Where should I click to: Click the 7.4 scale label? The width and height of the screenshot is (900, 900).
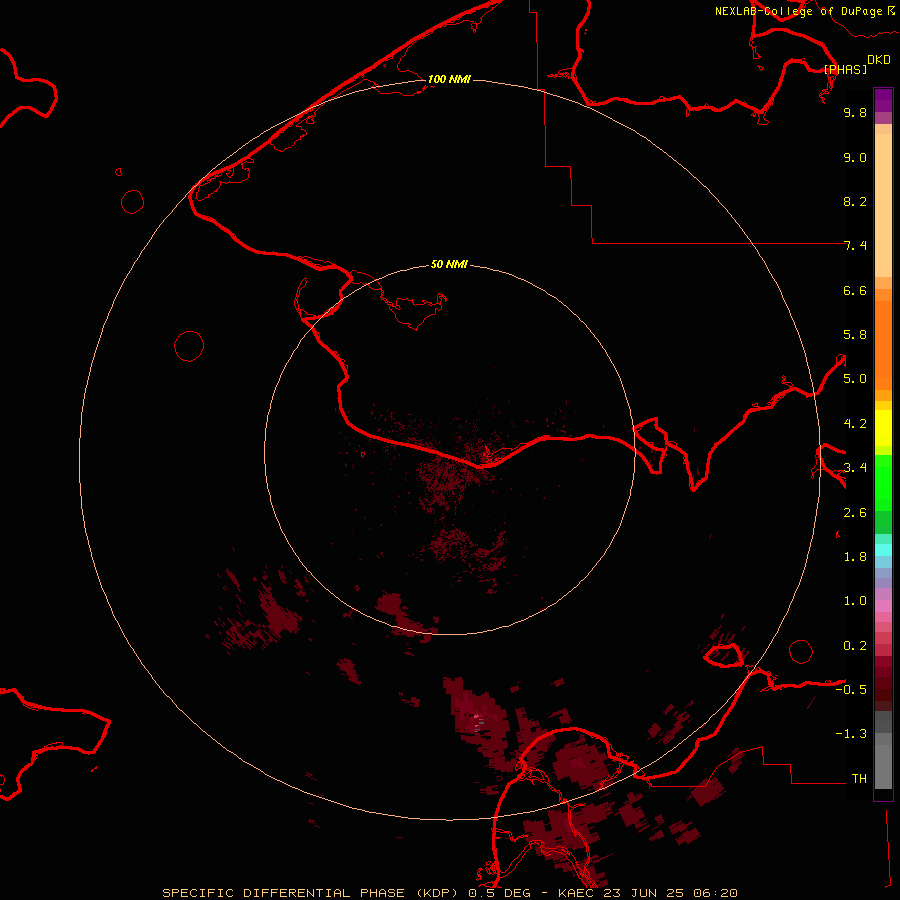pyautogui.click(x=855, y=246)
